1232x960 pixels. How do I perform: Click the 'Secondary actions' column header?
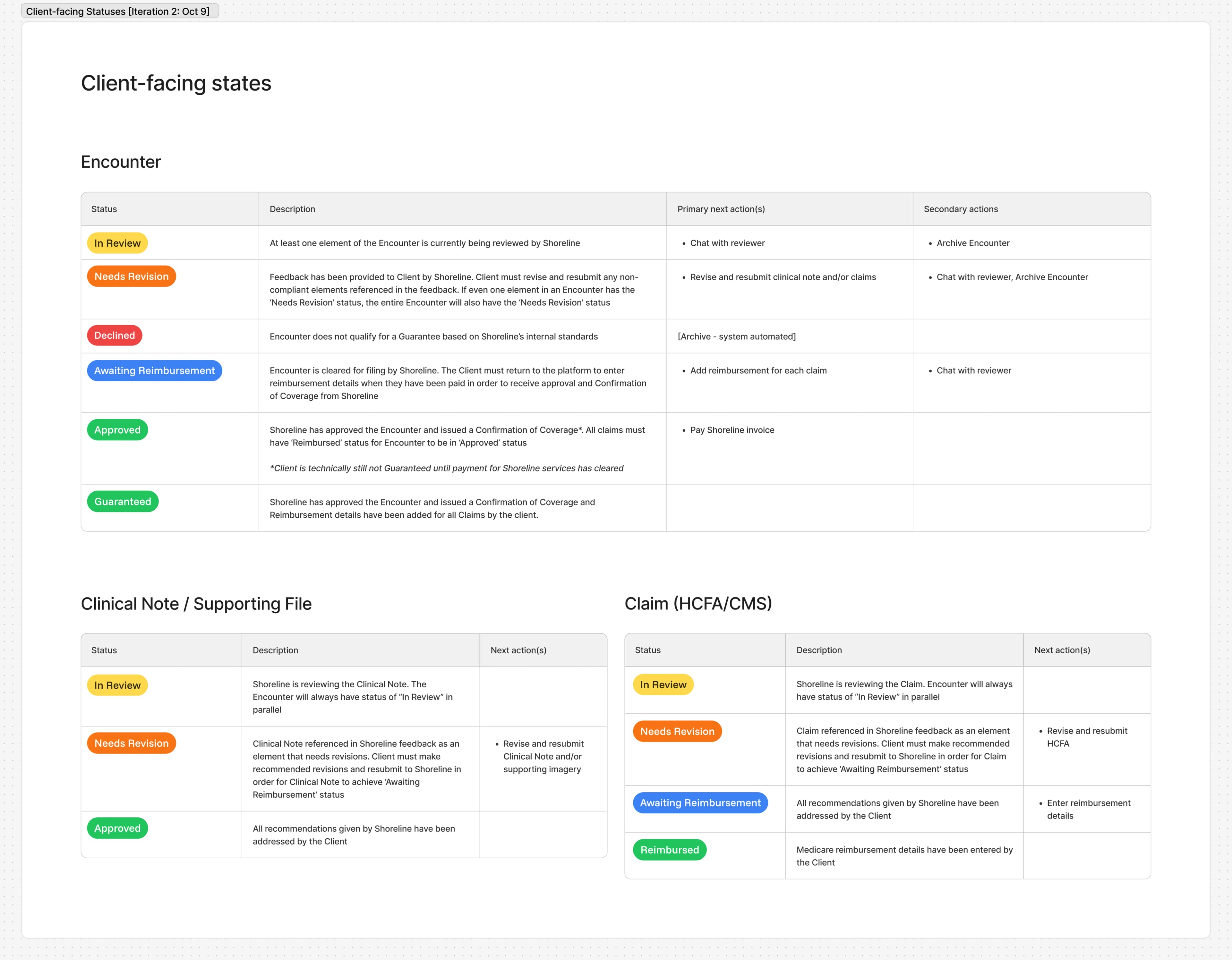(961, 209)
